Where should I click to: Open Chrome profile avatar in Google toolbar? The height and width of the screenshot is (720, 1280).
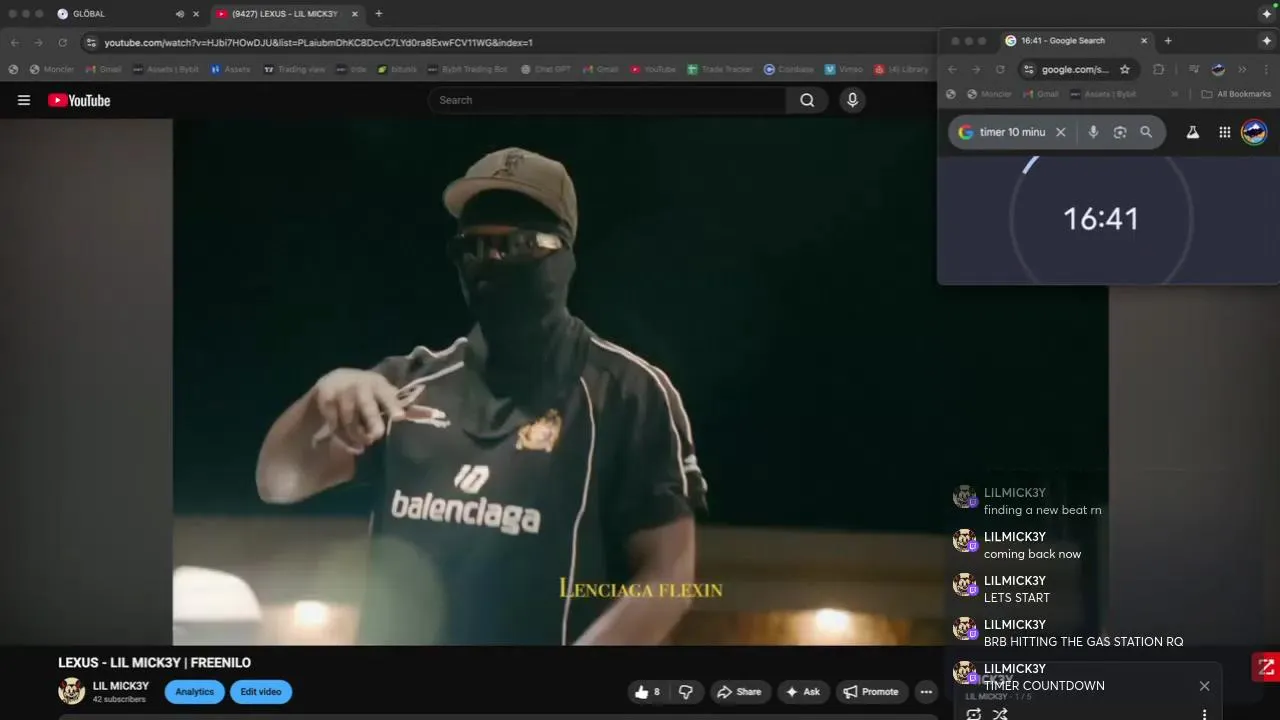tap(1218, 70)
